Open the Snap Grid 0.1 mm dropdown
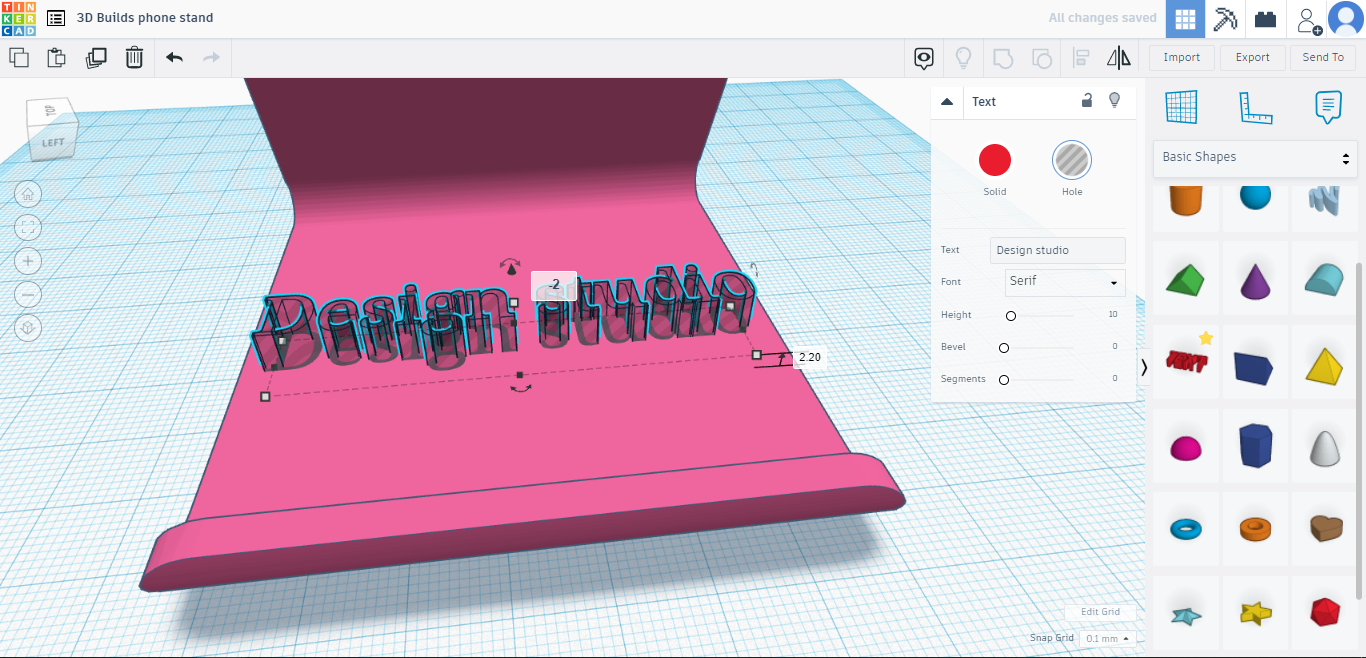 [1107, 638]
